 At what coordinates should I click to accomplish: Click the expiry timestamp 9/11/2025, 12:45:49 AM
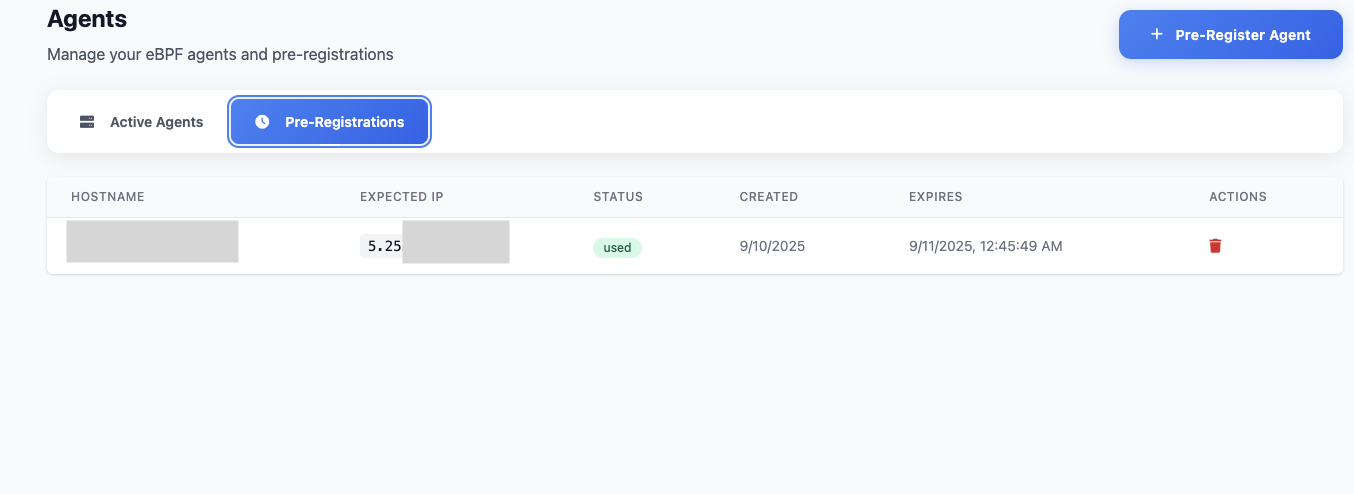tap(985, 246)
